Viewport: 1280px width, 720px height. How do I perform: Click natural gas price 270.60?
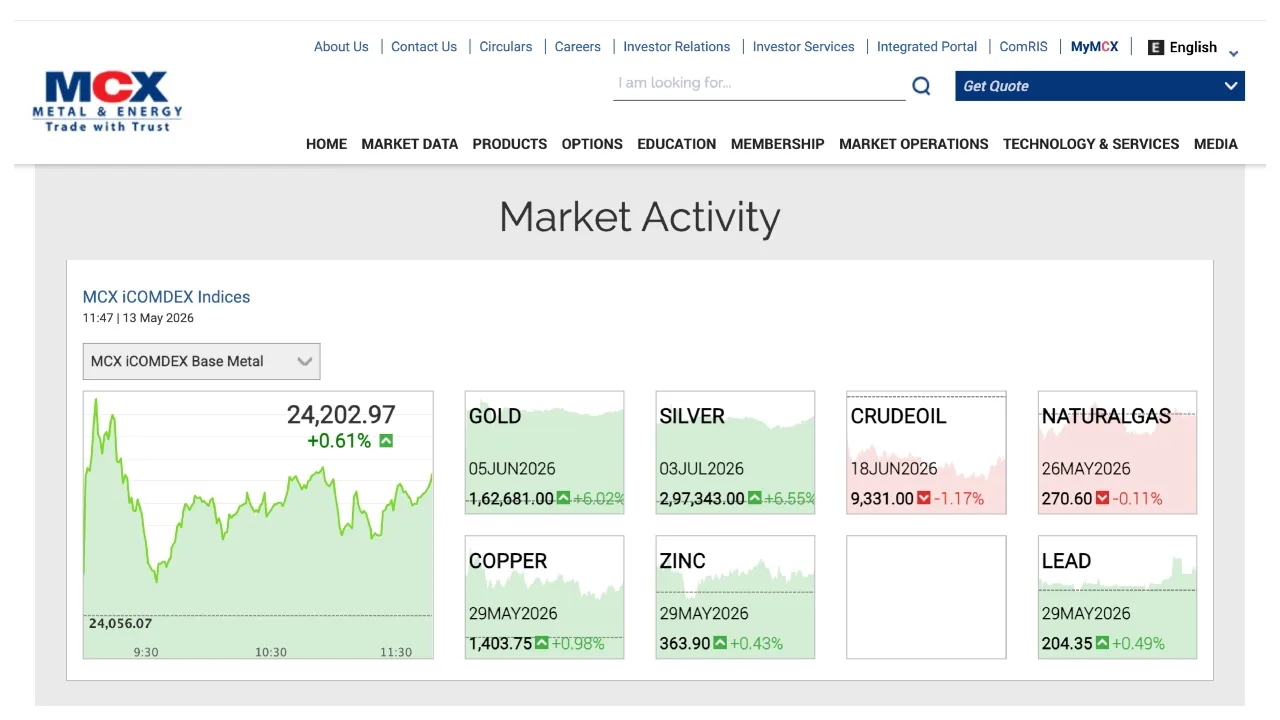pos(1067,498)
